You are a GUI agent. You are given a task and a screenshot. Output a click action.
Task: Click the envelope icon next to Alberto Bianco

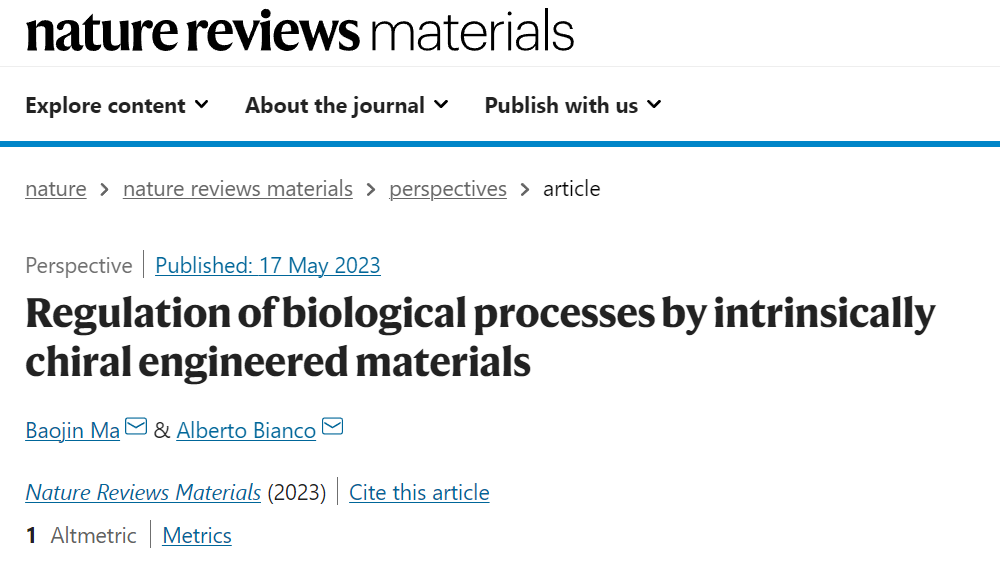click(332, 426)
